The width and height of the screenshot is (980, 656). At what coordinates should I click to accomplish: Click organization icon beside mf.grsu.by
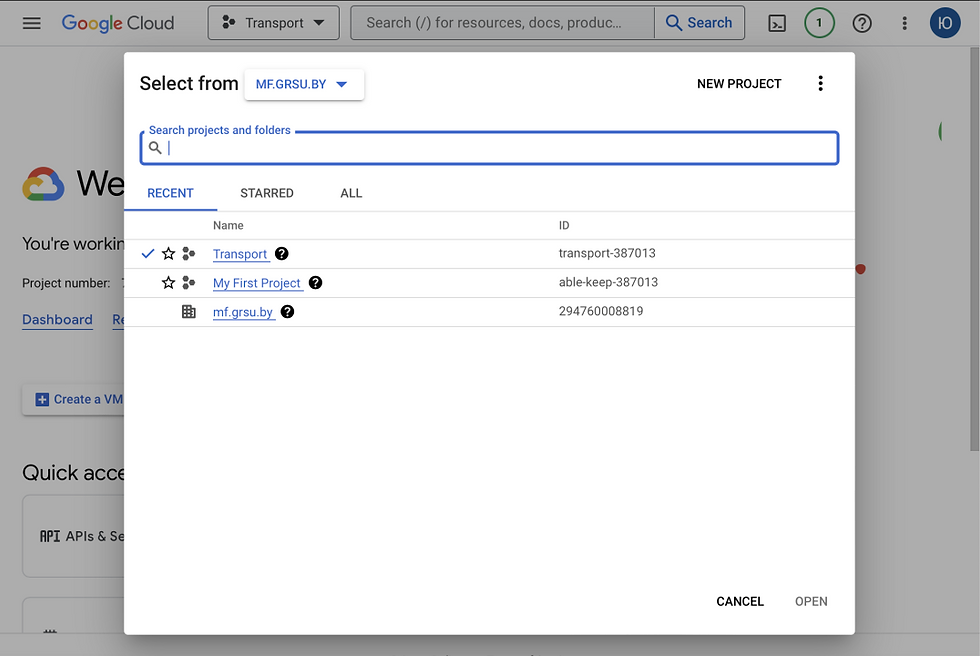[189, 311]
